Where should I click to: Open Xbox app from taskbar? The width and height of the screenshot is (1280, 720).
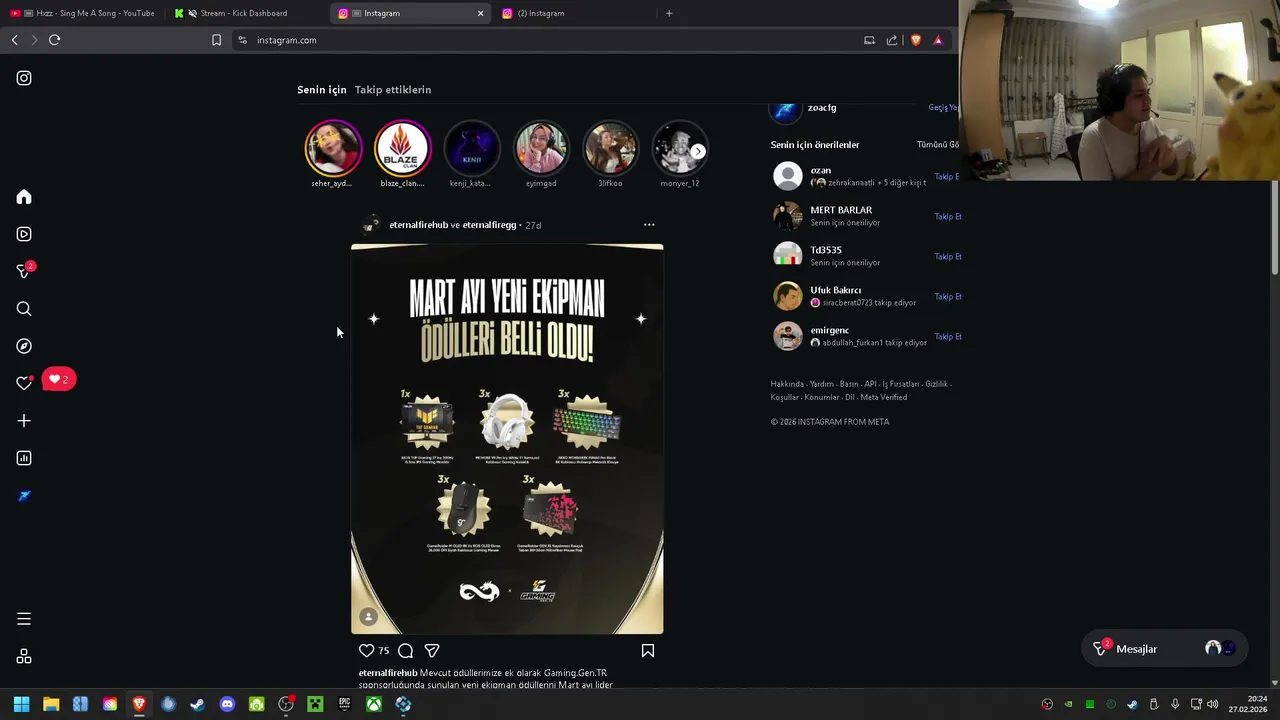pyautogui.click(x=373, y=704)
